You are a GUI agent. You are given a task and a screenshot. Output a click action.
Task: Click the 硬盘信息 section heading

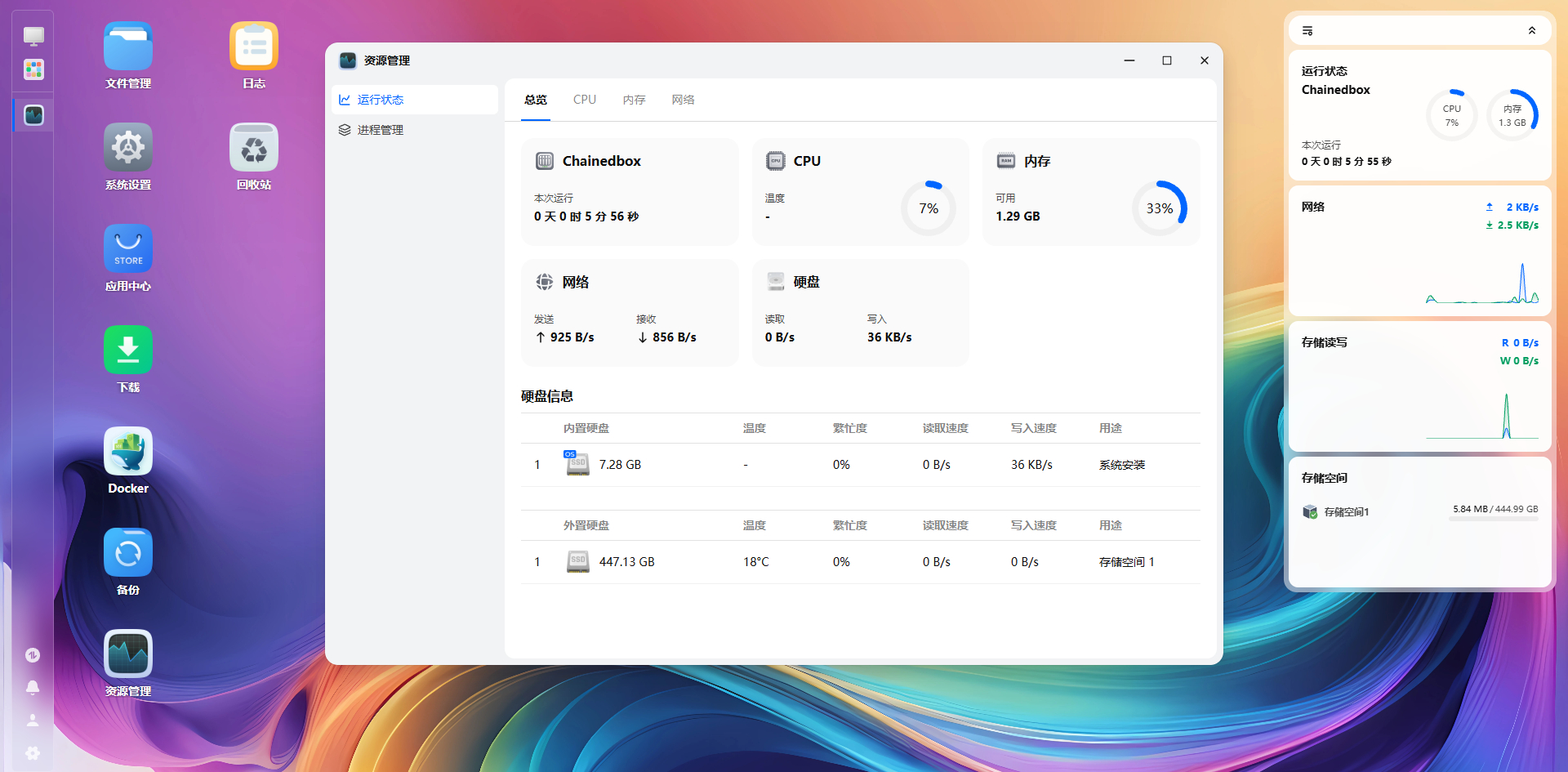[547, 396]
